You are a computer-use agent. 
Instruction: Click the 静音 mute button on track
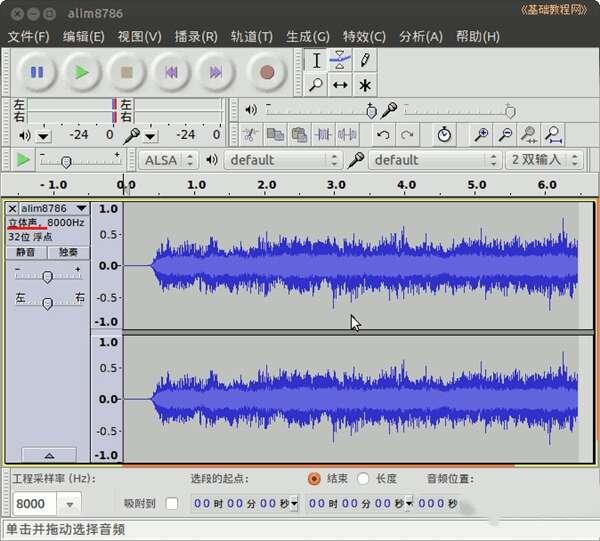coord(26,253)
